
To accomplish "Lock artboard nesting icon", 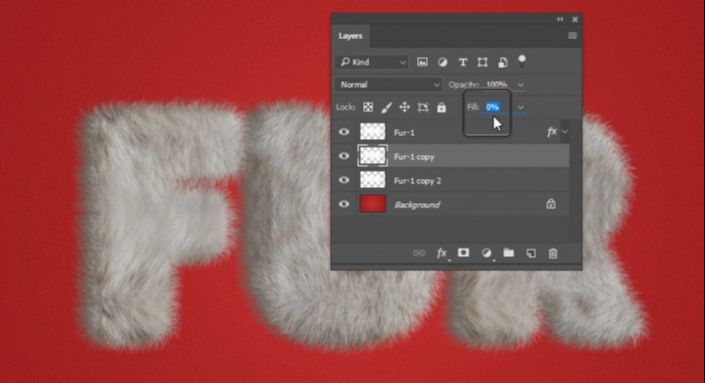I will 423,107.
